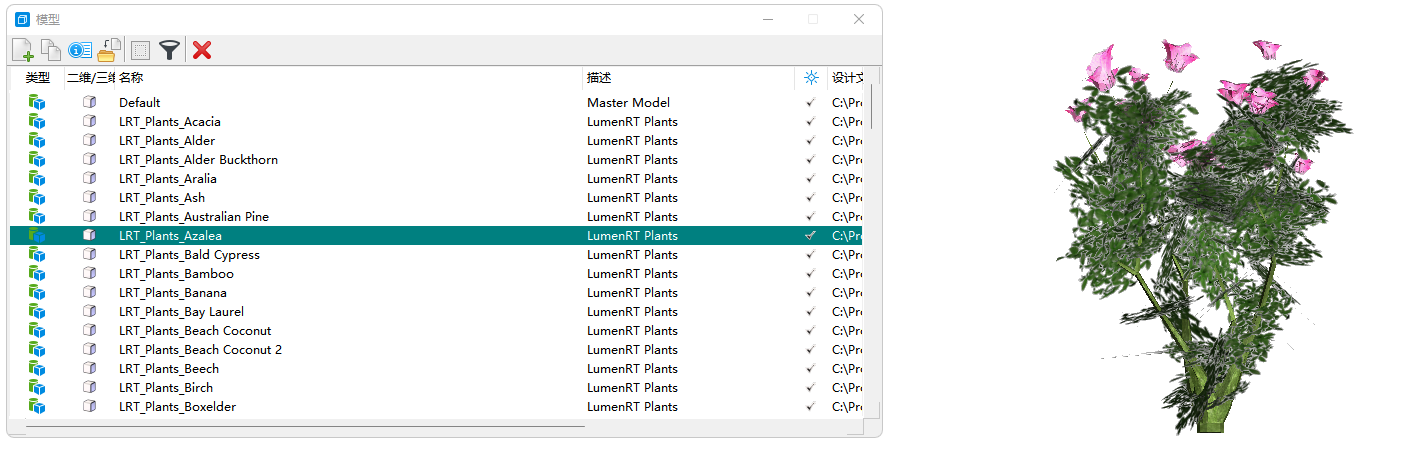Click the red Delete Model icon

pos(202,50)
